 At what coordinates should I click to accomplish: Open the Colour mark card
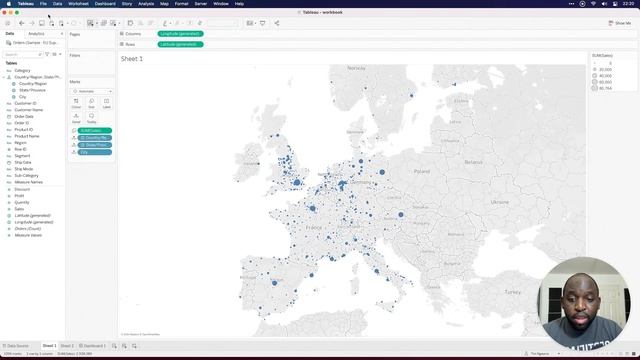tap(76, 103)
